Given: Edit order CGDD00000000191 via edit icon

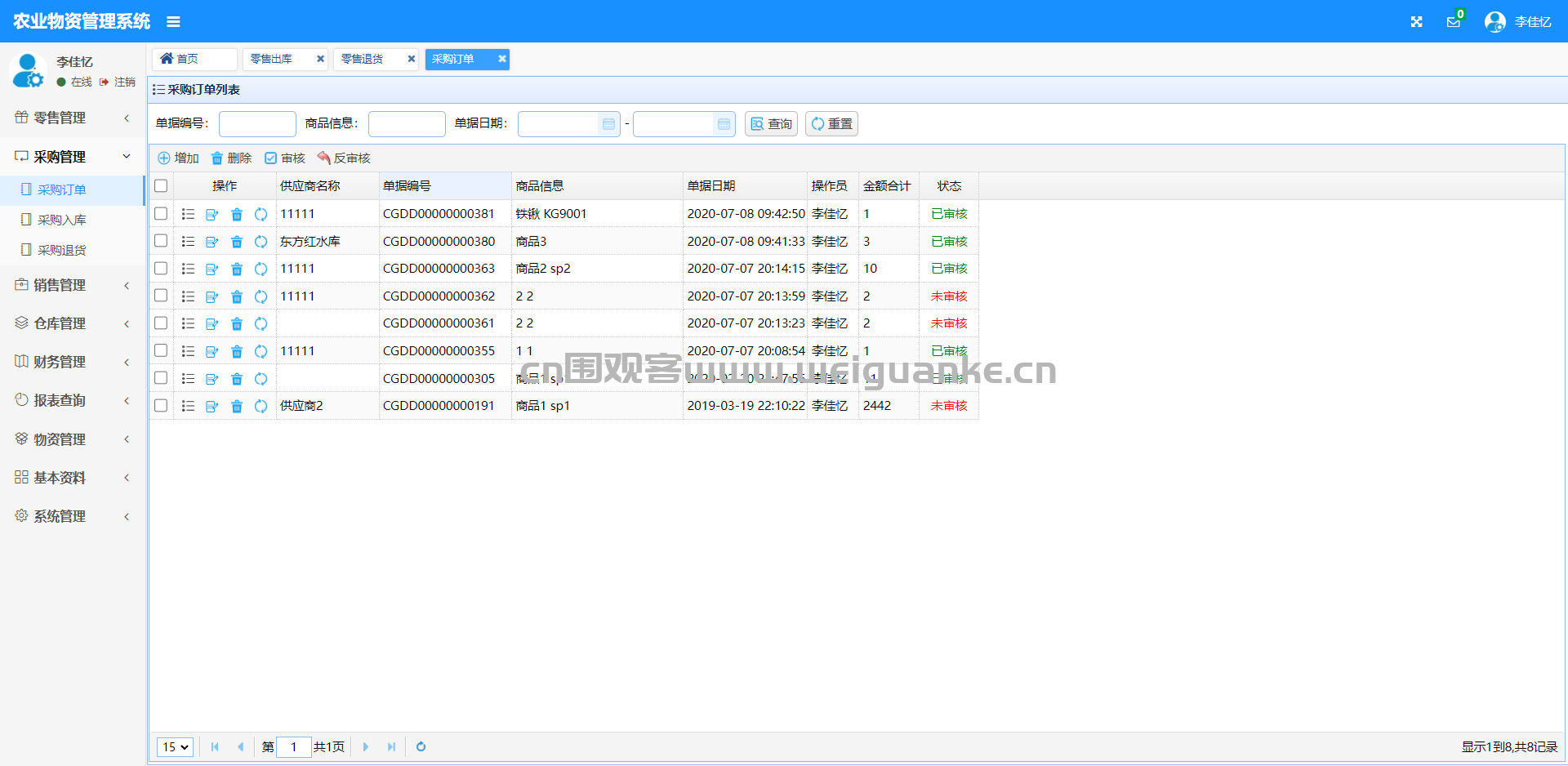Looking at the screenshot, I should [212, 406].
